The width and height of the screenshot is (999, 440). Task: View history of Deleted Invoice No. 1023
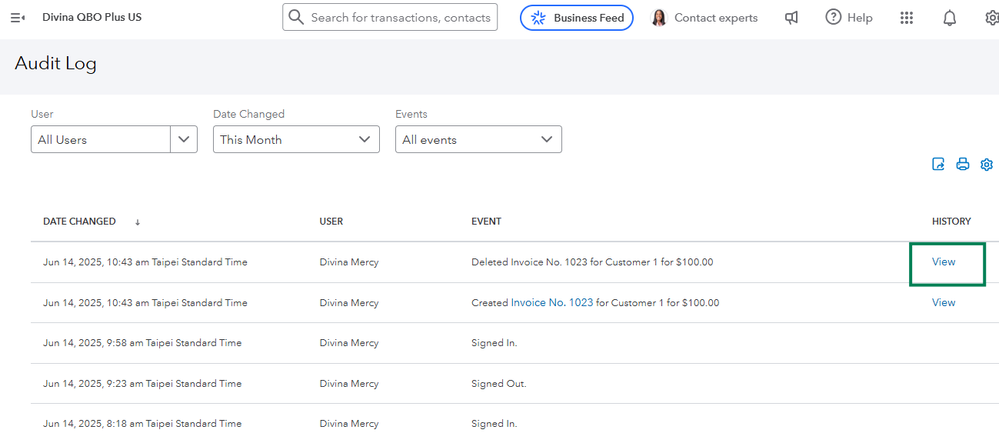943,262
